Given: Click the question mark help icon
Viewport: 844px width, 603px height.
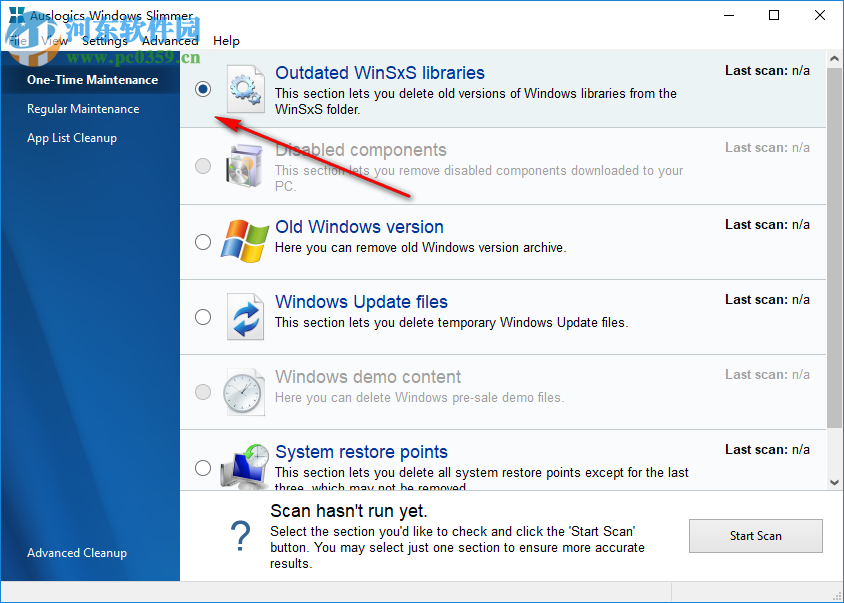Looking at the screenshot, I should click(240, 537).
